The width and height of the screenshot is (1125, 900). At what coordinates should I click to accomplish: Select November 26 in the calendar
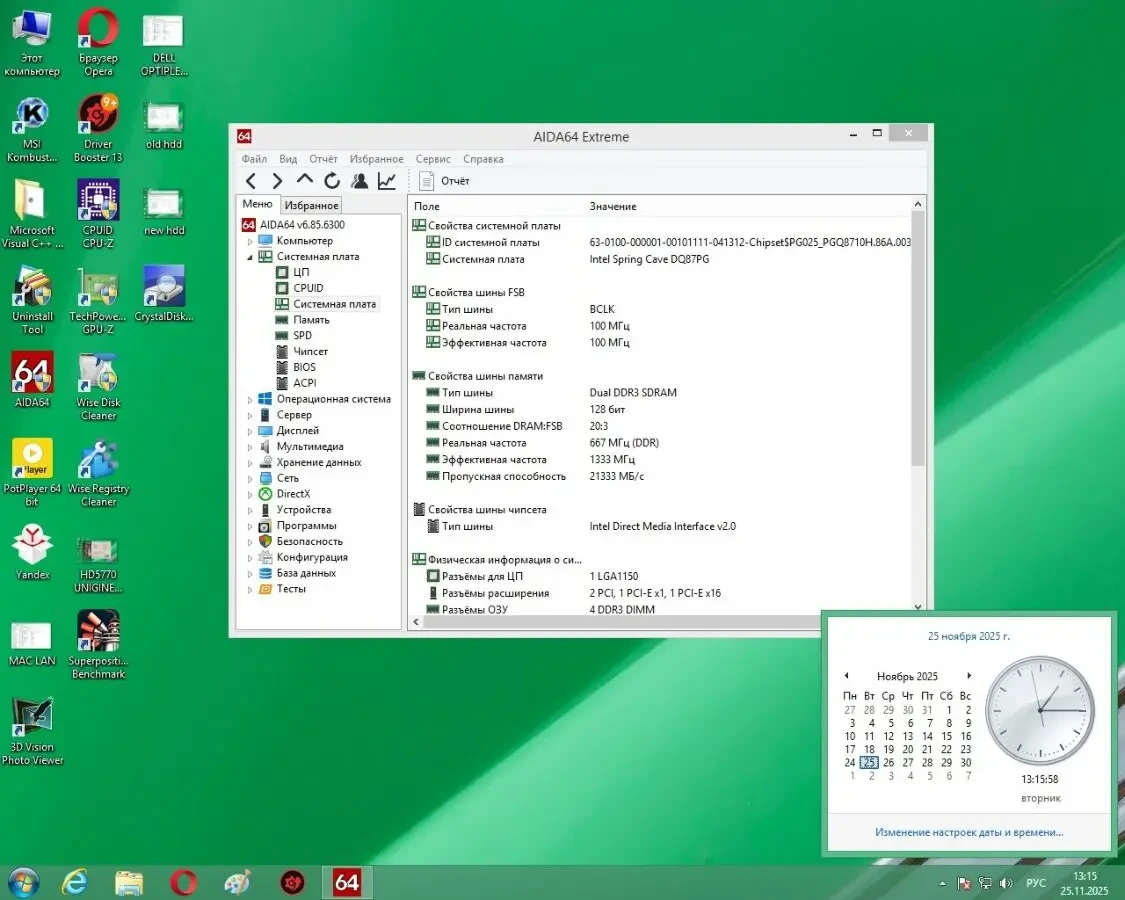pyautogui.click(x=888, y=762)
